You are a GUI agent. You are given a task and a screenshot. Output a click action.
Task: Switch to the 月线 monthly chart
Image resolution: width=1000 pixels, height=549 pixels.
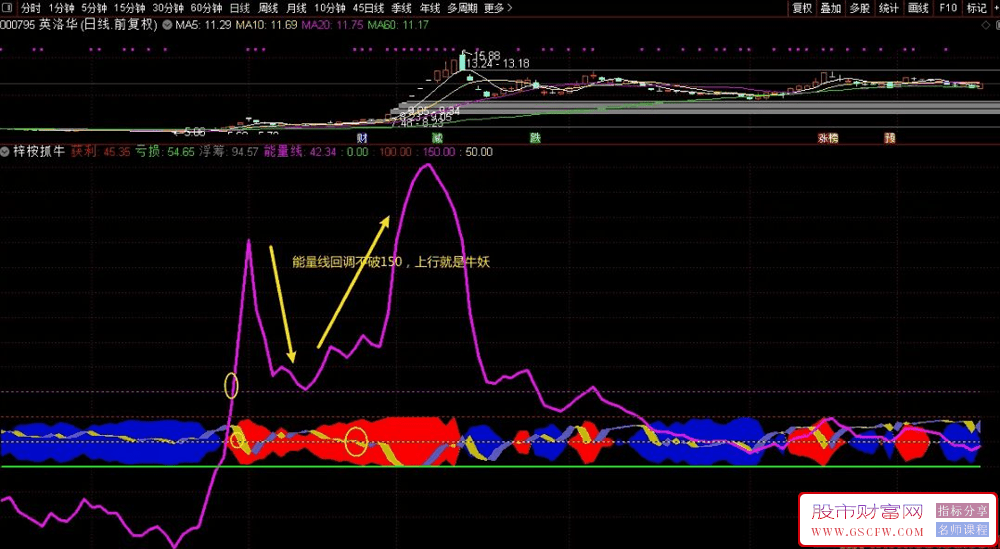[x=296, y=8]
